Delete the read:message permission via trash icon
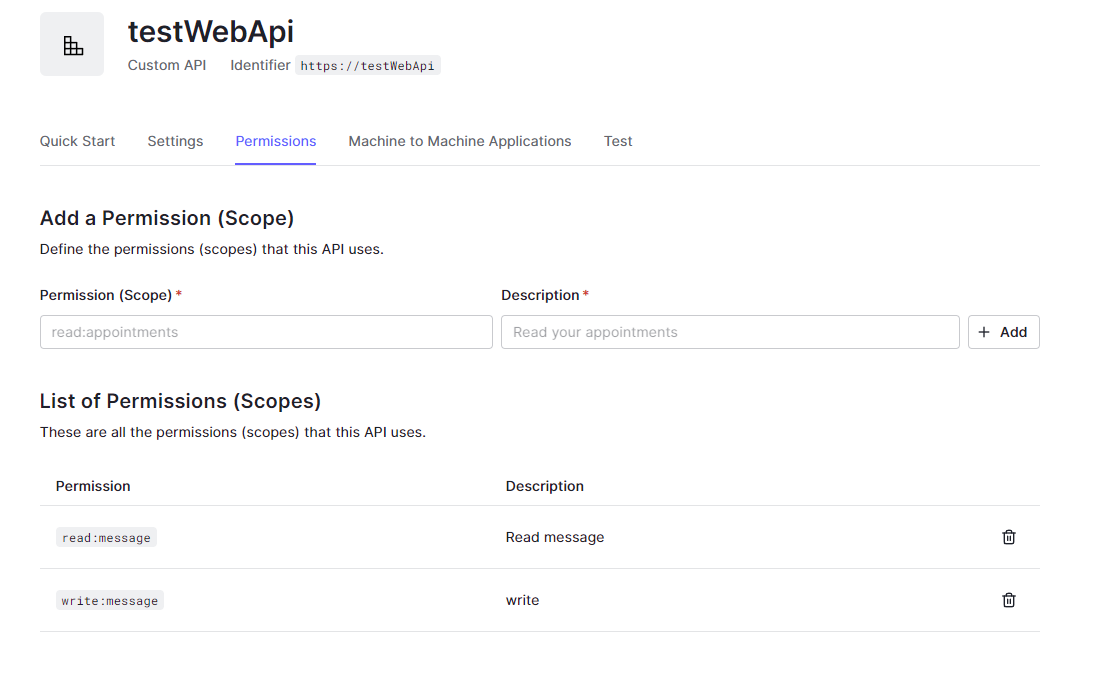1103x696 pixels. [1008, 537]
